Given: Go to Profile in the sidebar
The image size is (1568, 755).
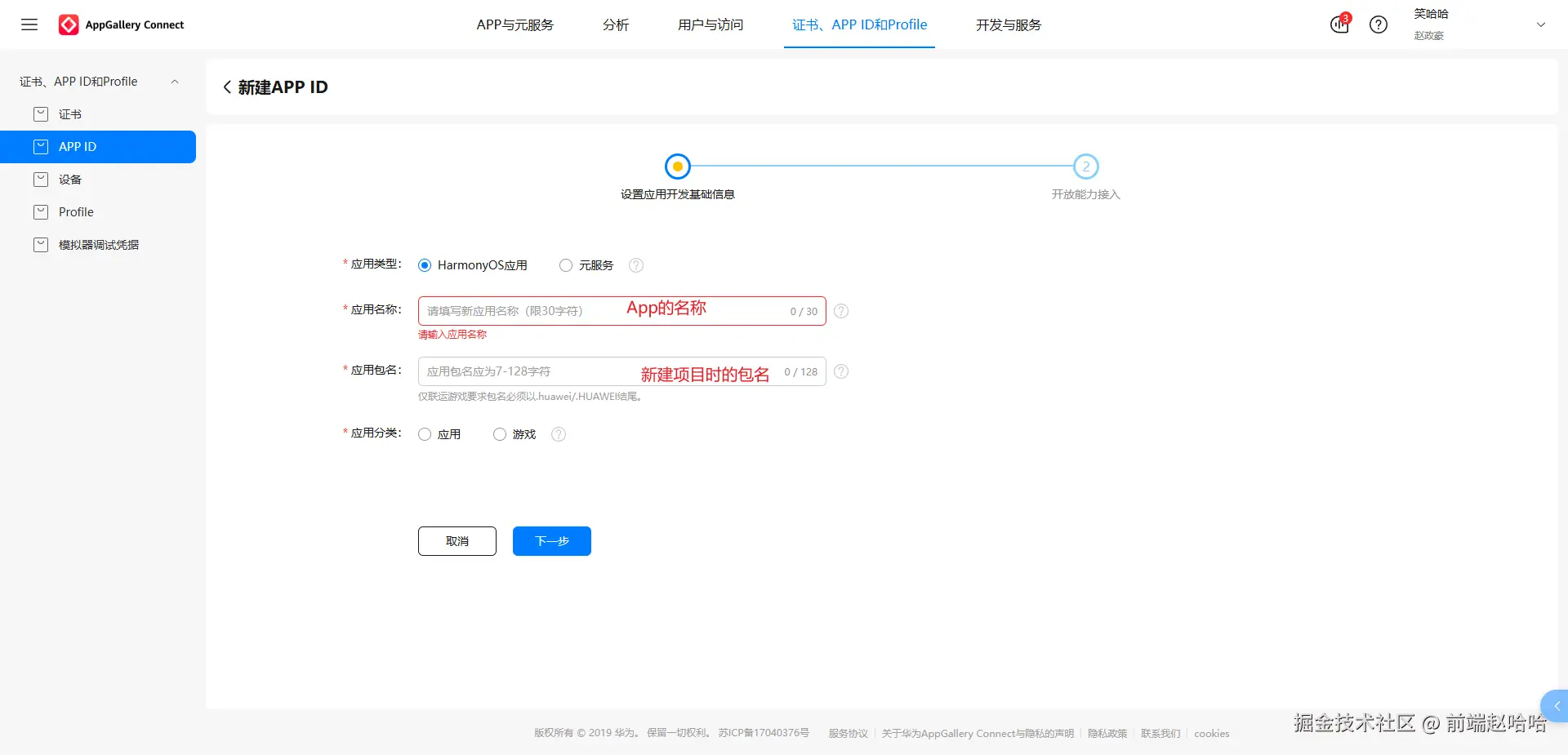Looking at the screenshot, I should tap(98, 212).
